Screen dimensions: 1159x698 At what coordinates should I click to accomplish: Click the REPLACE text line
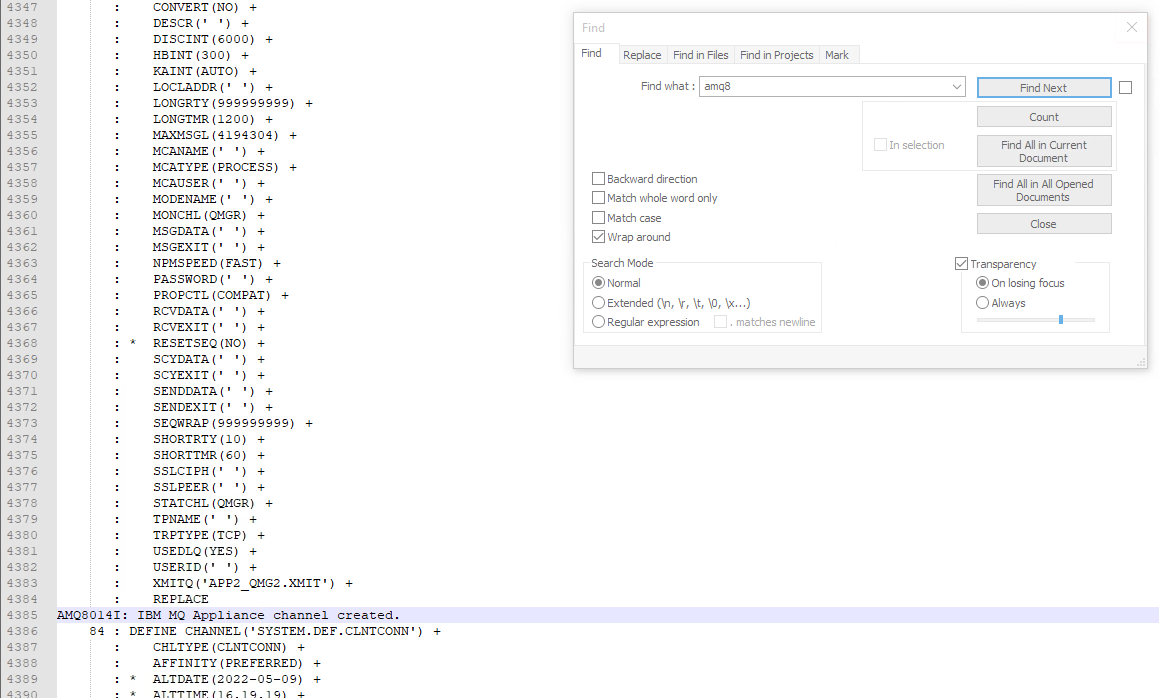tap(180, 600)
